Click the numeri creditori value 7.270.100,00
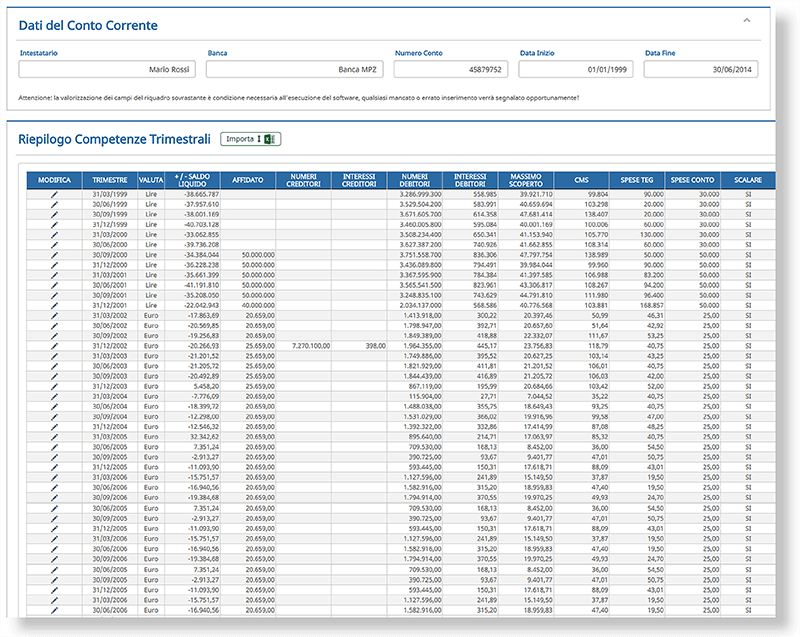This screenshot has width=800, height=637. pos(311,346)
